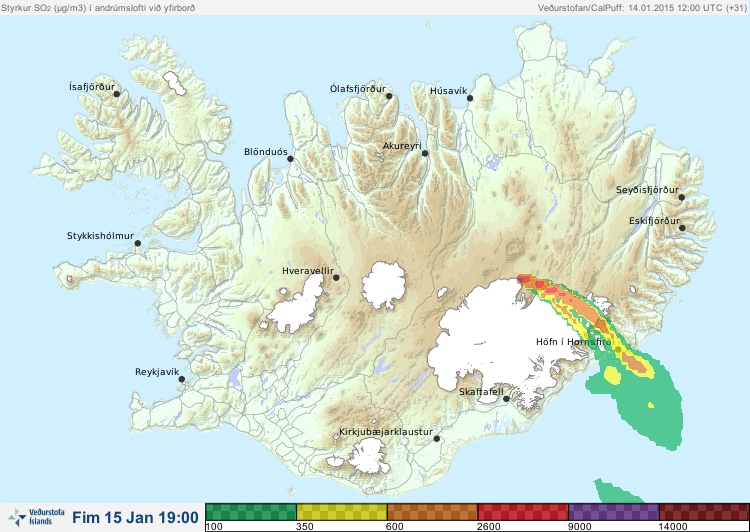The height and width of the screenshot is (532, 750).
Task: Click the Ísafjörður town label
Action: pyautogui.click(x=92, y=87)
